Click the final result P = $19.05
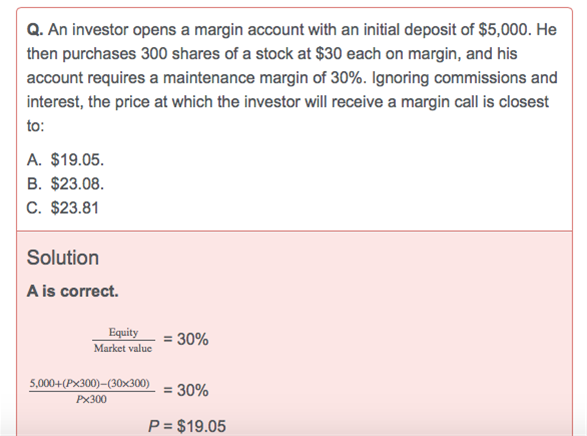Image resolution: width=587 pixels, height=436 pixels. pyautogui.click(x=187, y=426)
